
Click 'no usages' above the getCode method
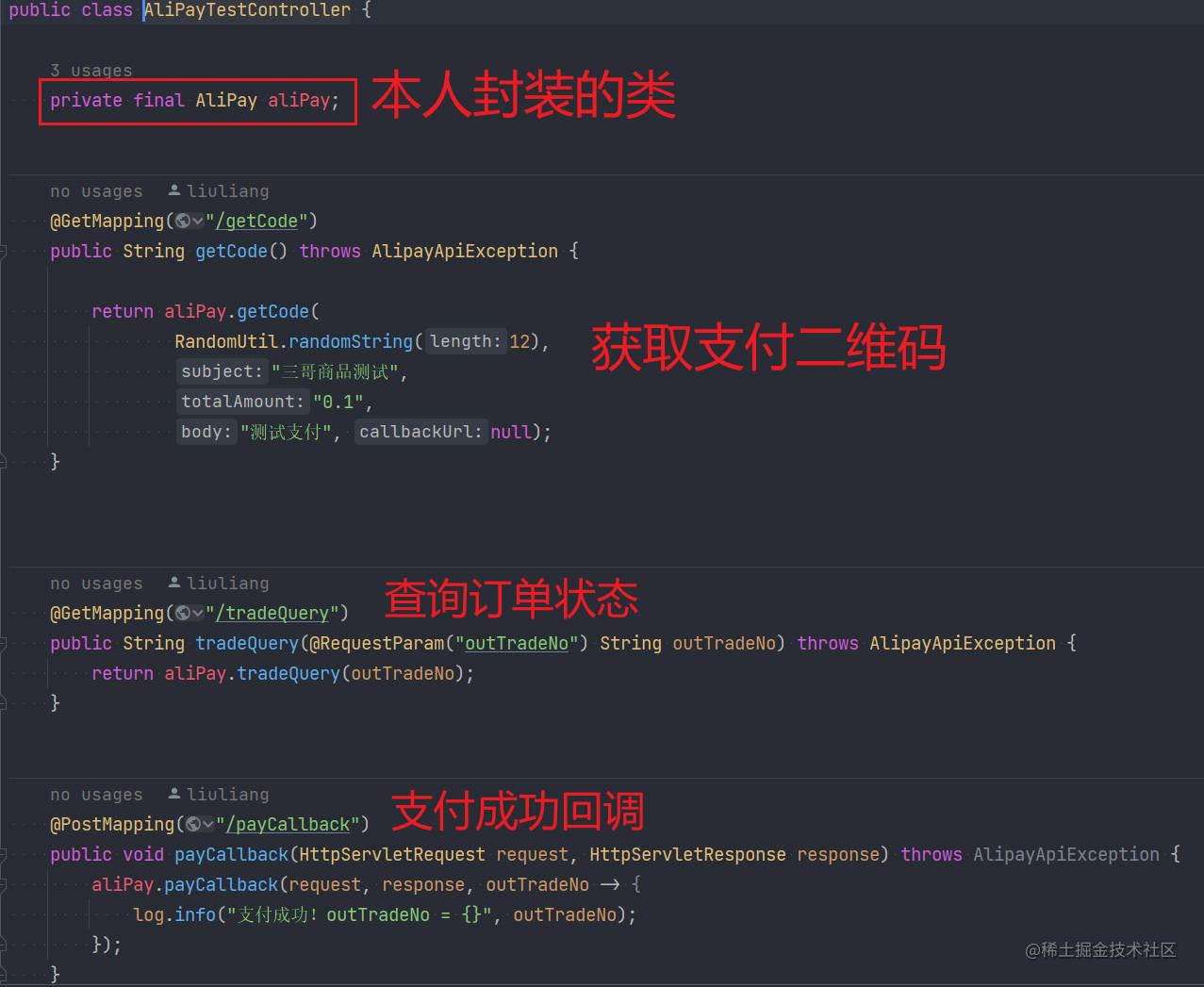point(96,190)
